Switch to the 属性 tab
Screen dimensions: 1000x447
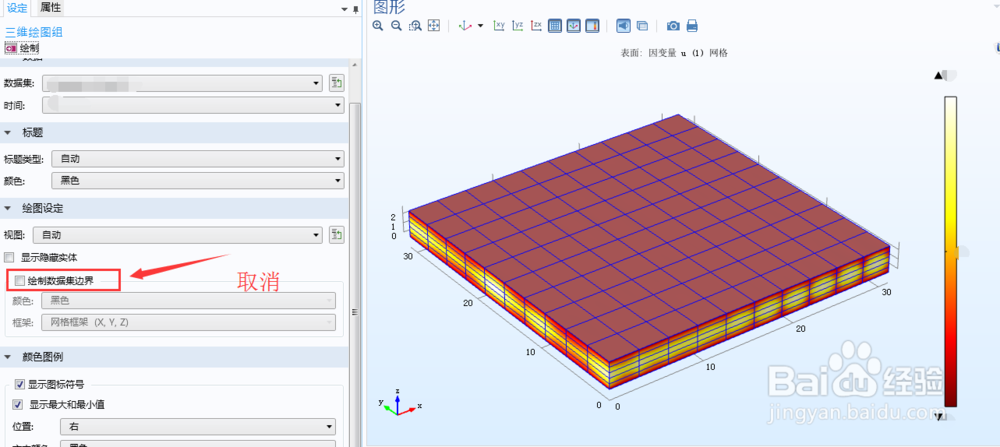pyautogui.click(x=50, y=8)
